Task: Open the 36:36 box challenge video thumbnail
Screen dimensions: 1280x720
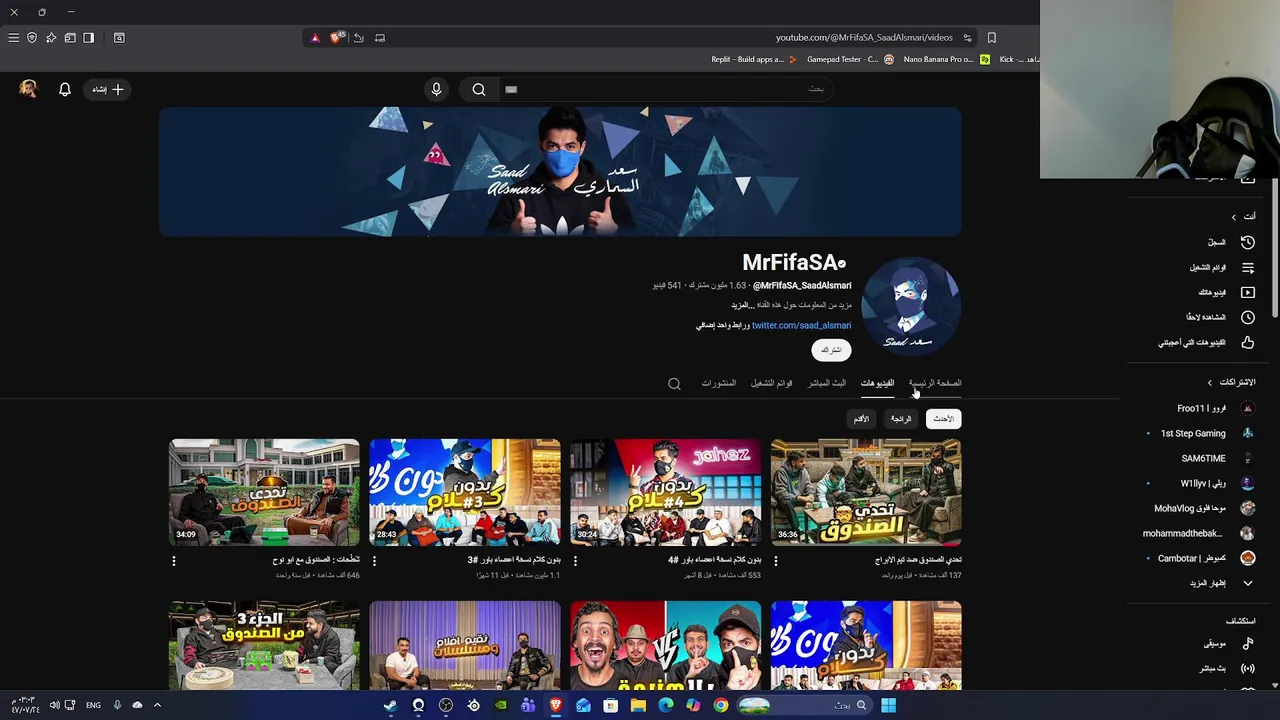Action: tap(866, 492)
